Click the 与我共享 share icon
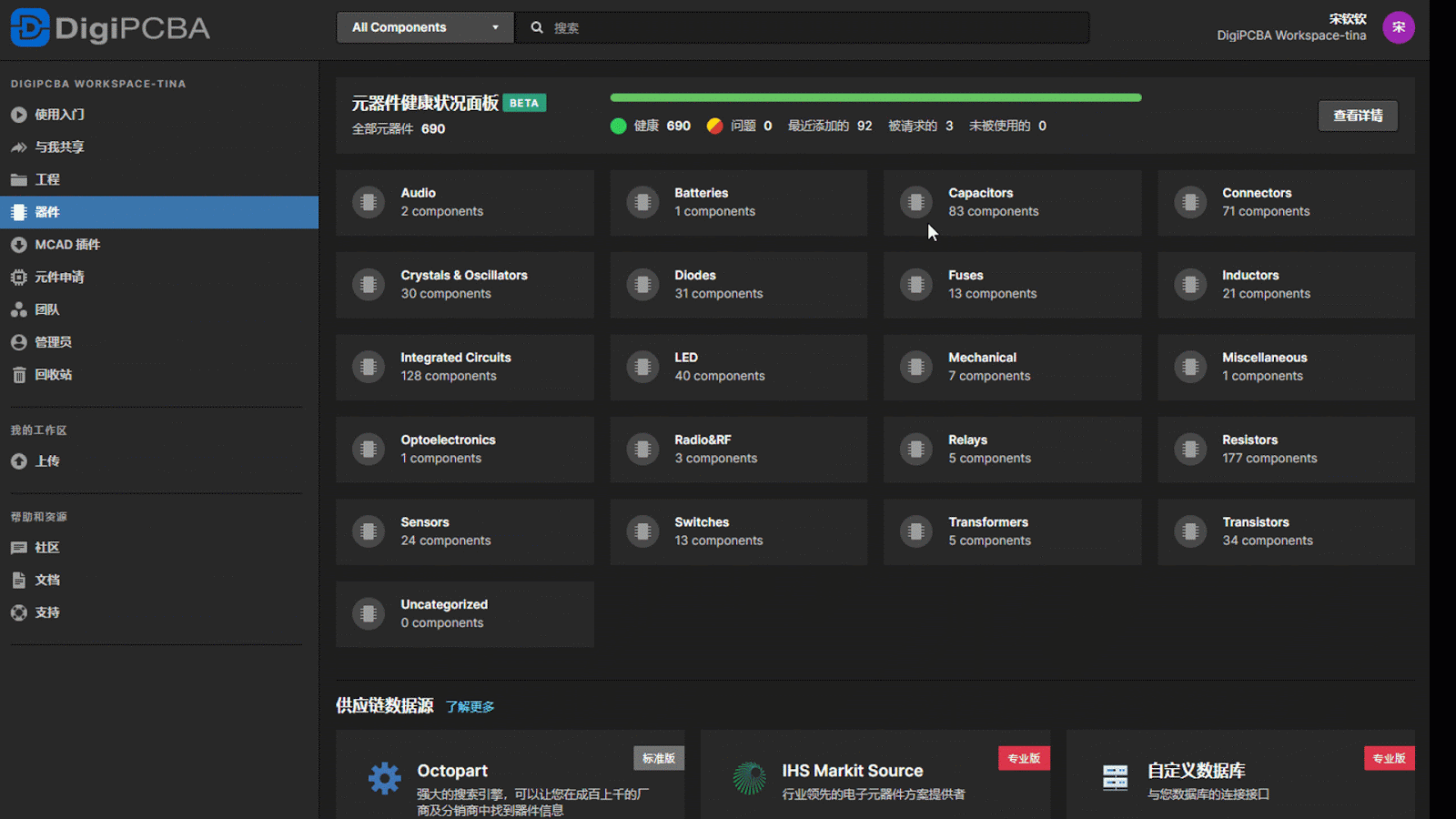Image resolution: width=1456 pixels, height=819 pixels. tap(18, 147)
